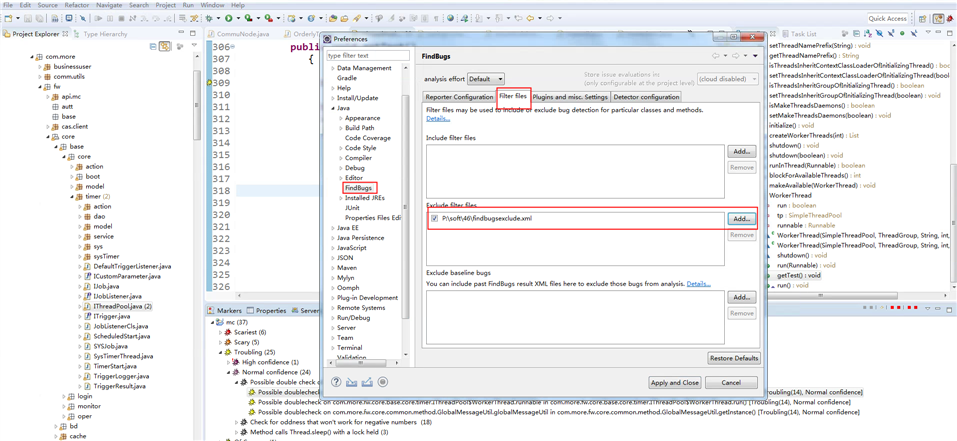Click the Open Type icon in main toolbar
Viewport: 957px width, 441px height.
click(333, 18)
